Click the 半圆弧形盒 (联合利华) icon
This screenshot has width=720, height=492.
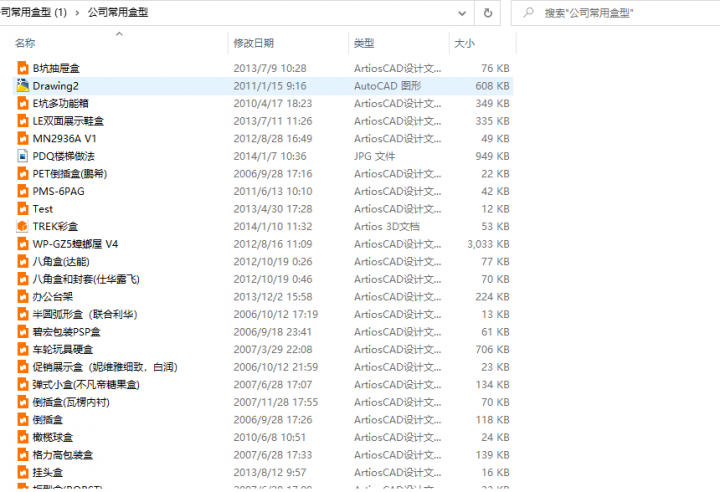click(x=22, y=314)
